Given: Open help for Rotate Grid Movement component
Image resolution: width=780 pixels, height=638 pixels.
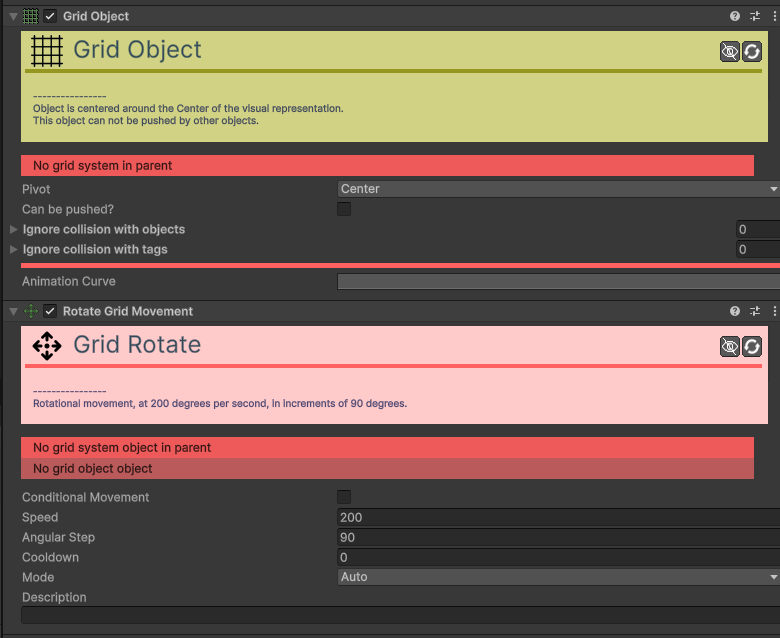Looking at the screenshot, I should pos(735,312).
